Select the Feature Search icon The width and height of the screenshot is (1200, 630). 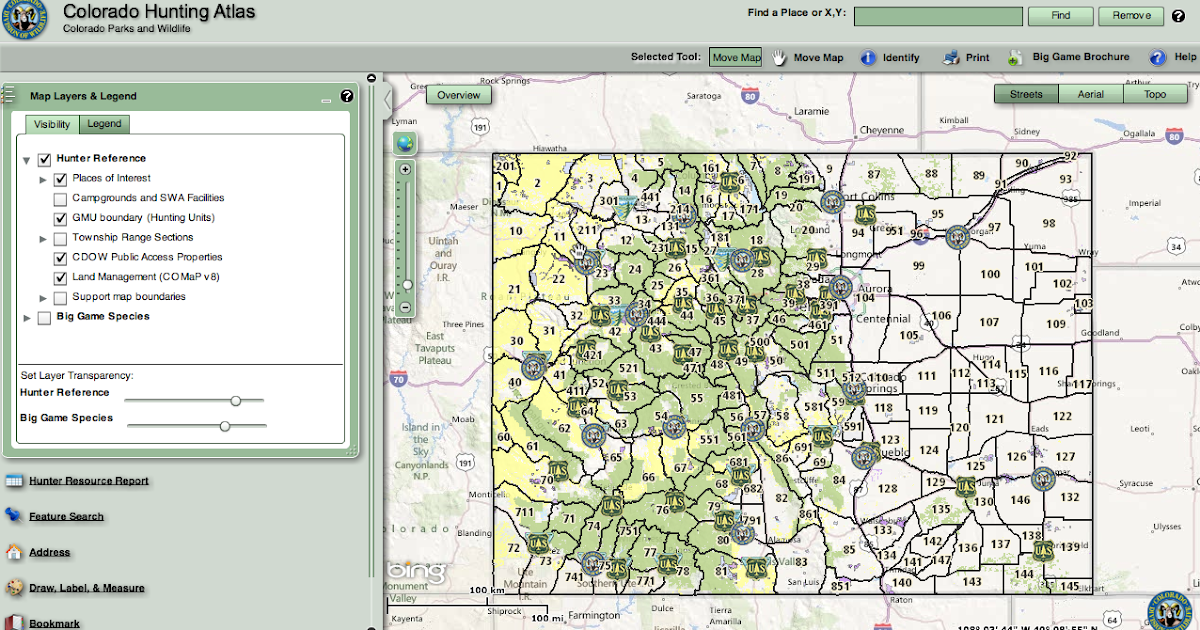pos(11,516)
